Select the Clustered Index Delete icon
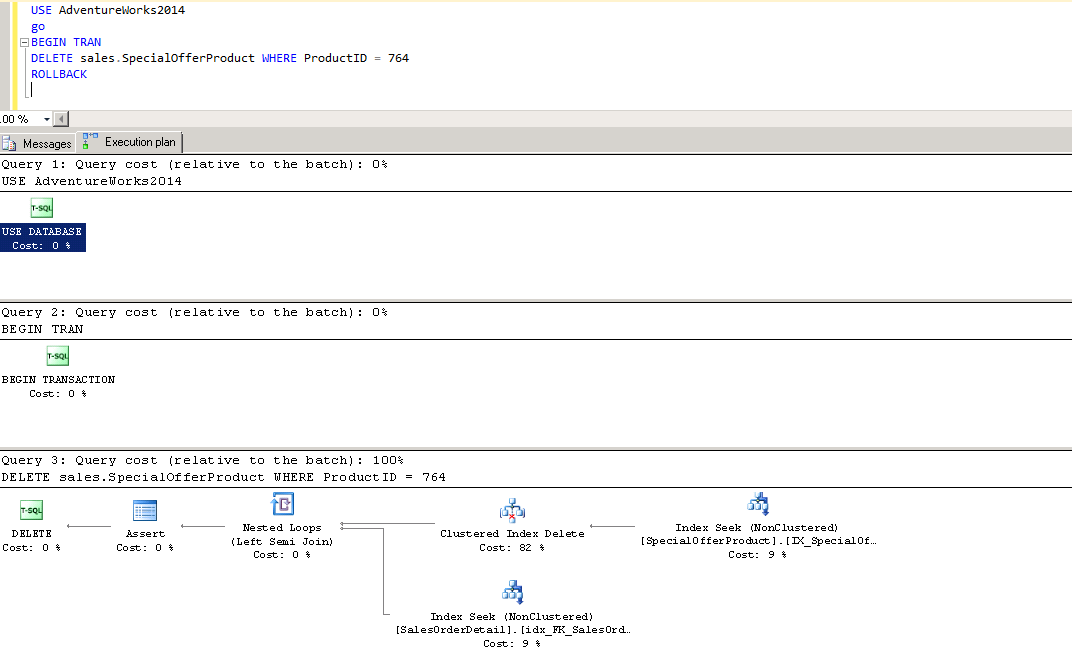 coord(512,510)
